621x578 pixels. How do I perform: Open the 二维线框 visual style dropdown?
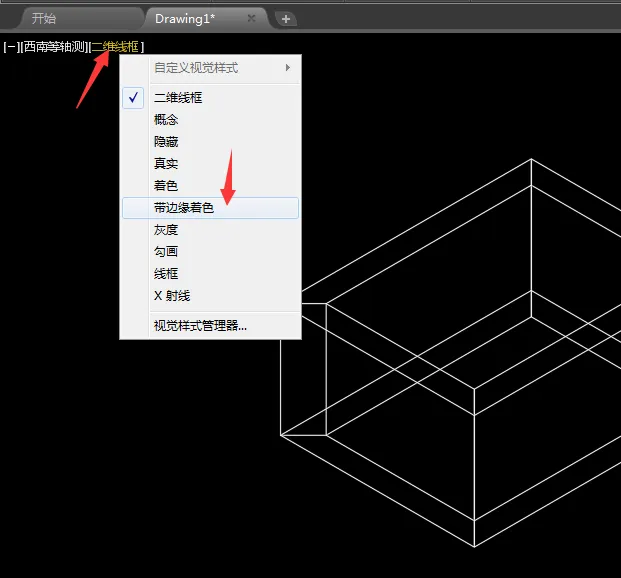[116, 47]
